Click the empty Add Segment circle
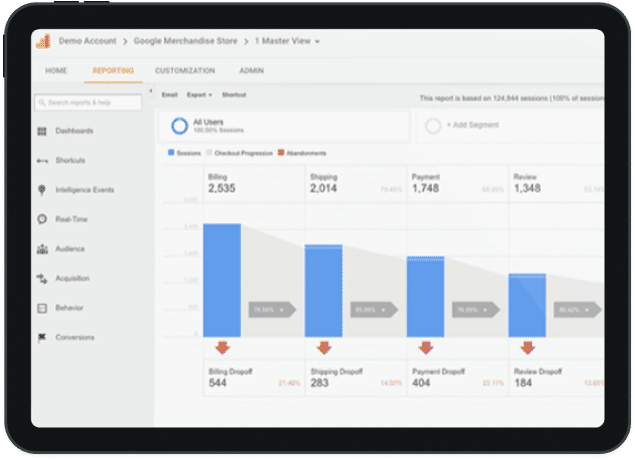 [x=433, y=126]
